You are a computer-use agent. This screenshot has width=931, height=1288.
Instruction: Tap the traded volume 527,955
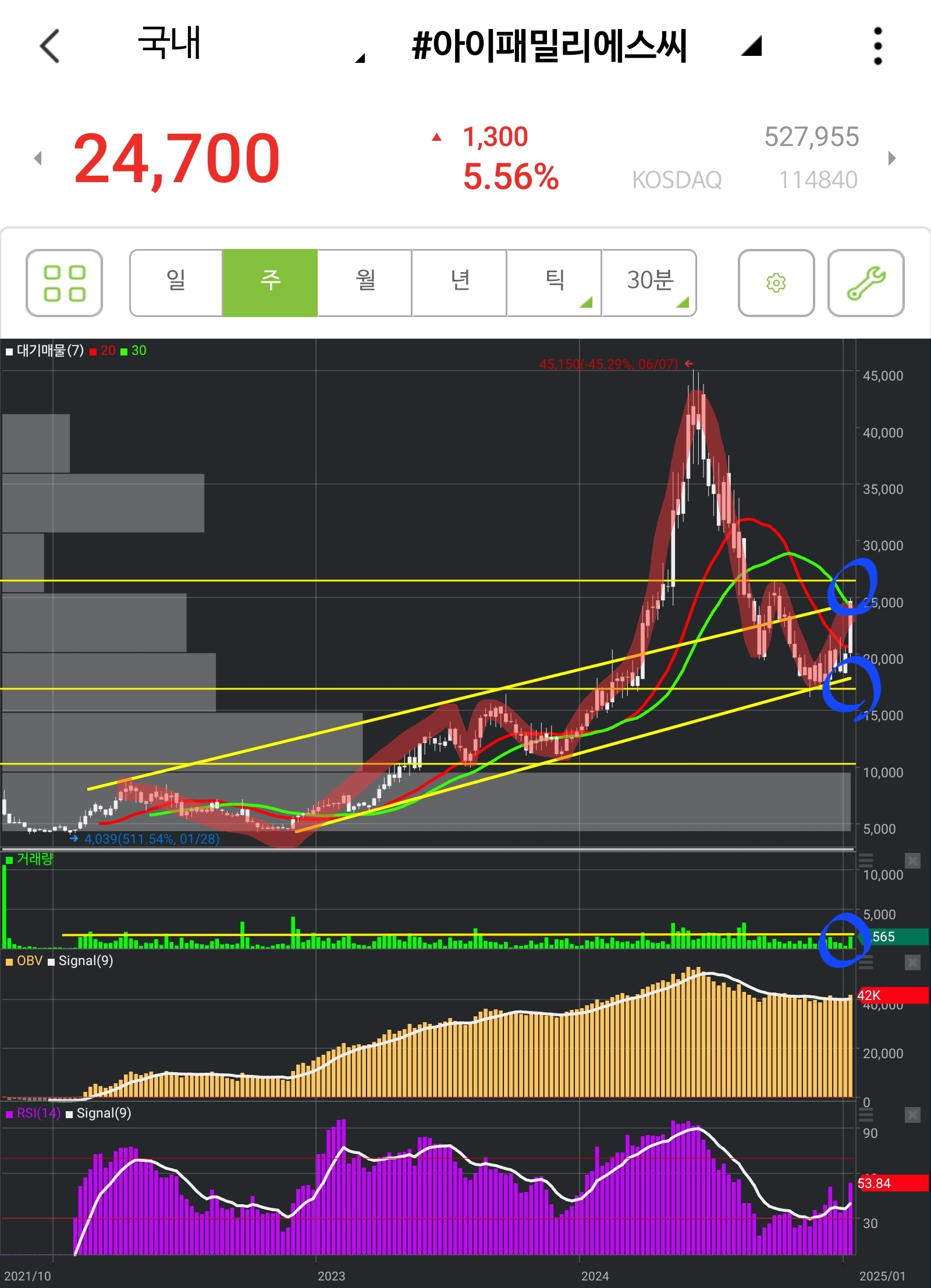pyautogui.click(x=811, y=137)
